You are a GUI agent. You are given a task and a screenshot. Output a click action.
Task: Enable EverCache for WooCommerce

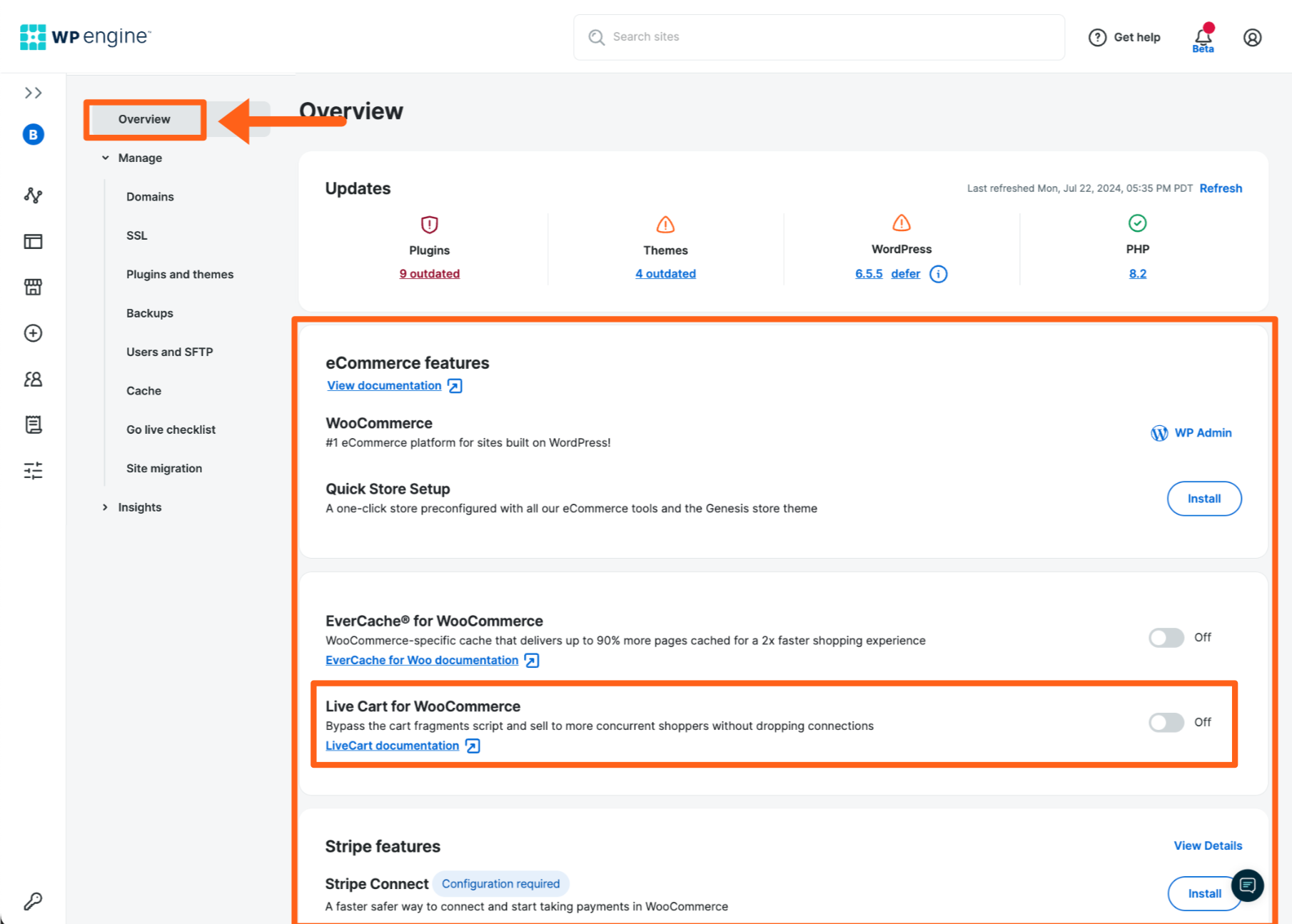click(x=1166, y=637)
